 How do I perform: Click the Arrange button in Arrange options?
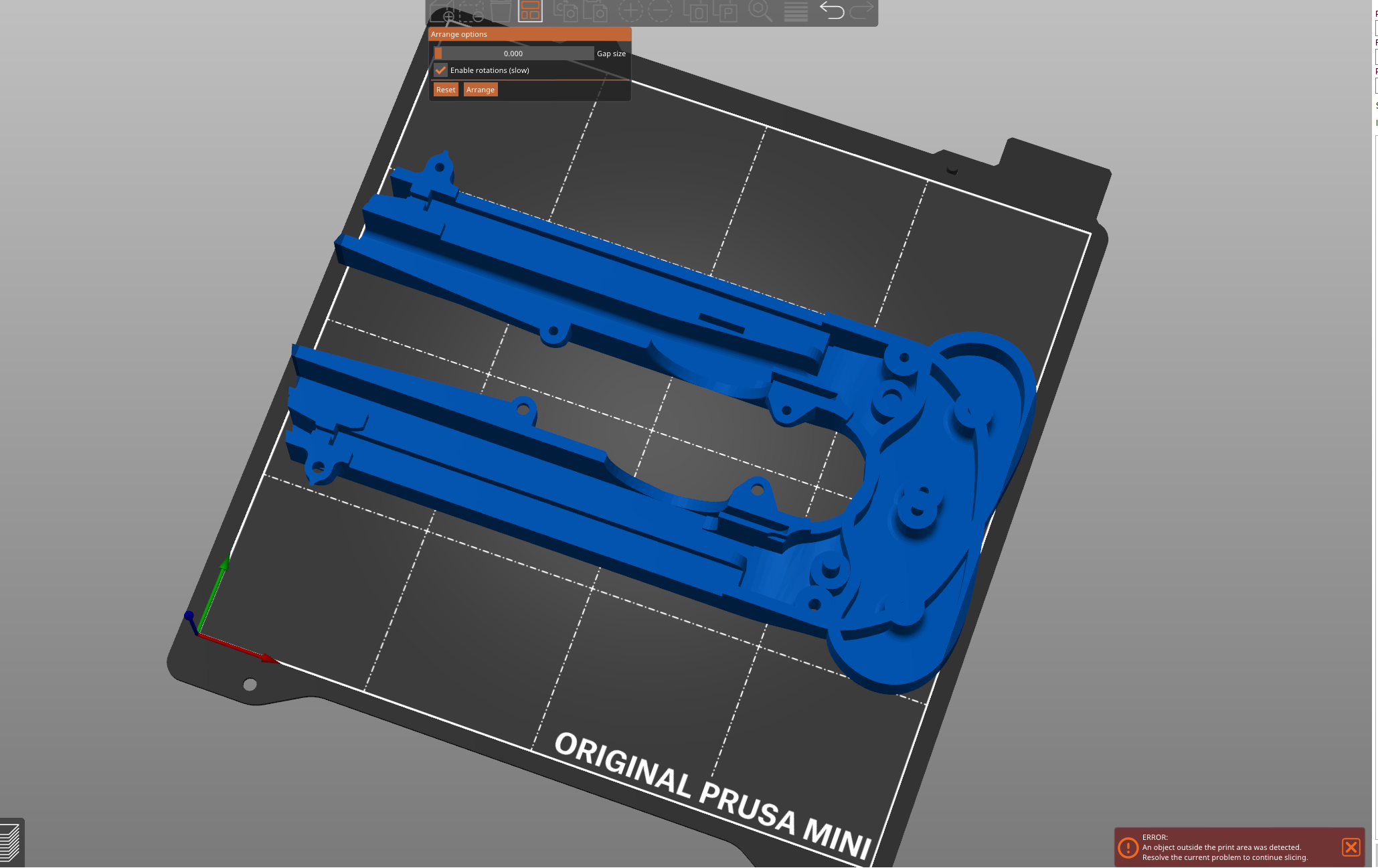click(481, 90)
